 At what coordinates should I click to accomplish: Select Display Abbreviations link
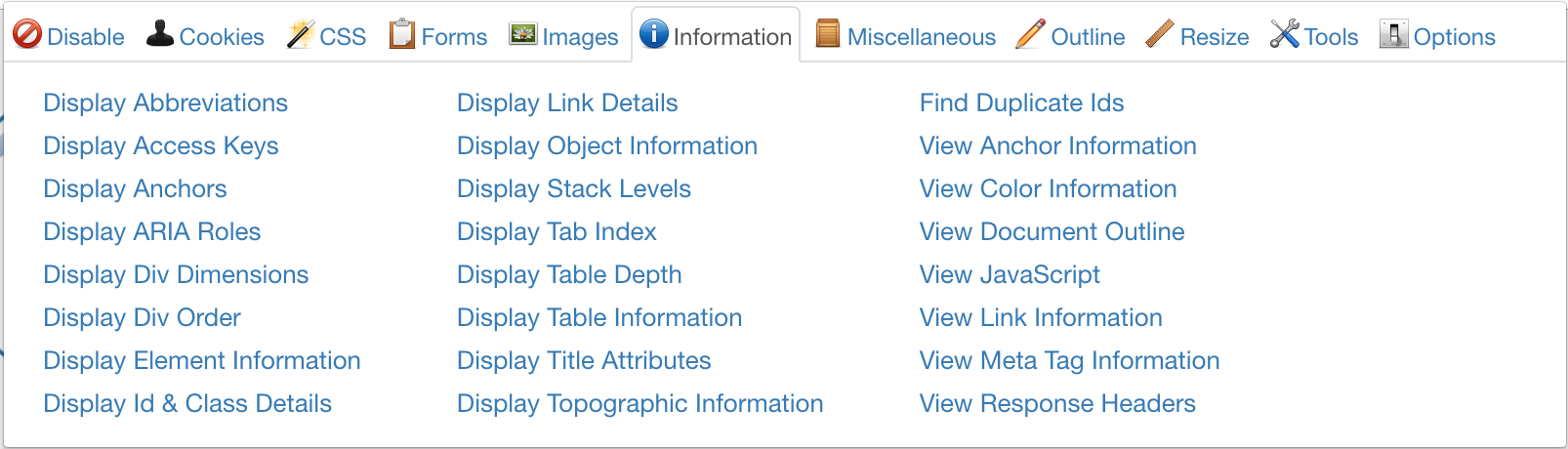(166, 102)
